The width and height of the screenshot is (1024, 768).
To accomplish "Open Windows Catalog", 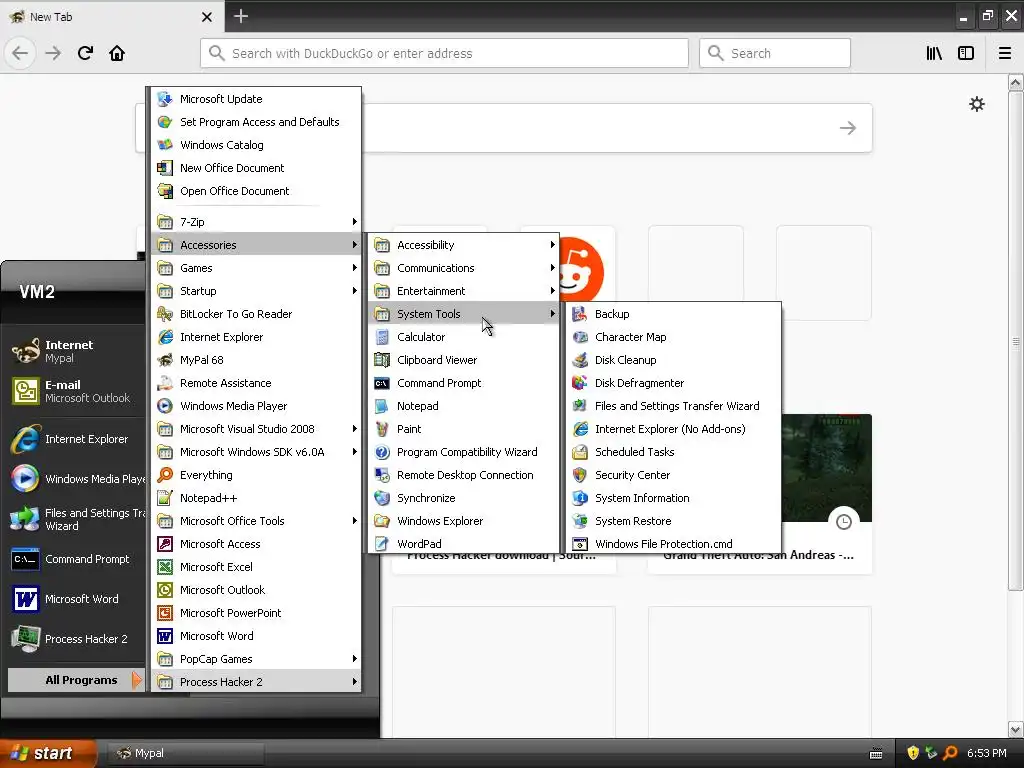I will pyautogui.click(x=256, y=145).
